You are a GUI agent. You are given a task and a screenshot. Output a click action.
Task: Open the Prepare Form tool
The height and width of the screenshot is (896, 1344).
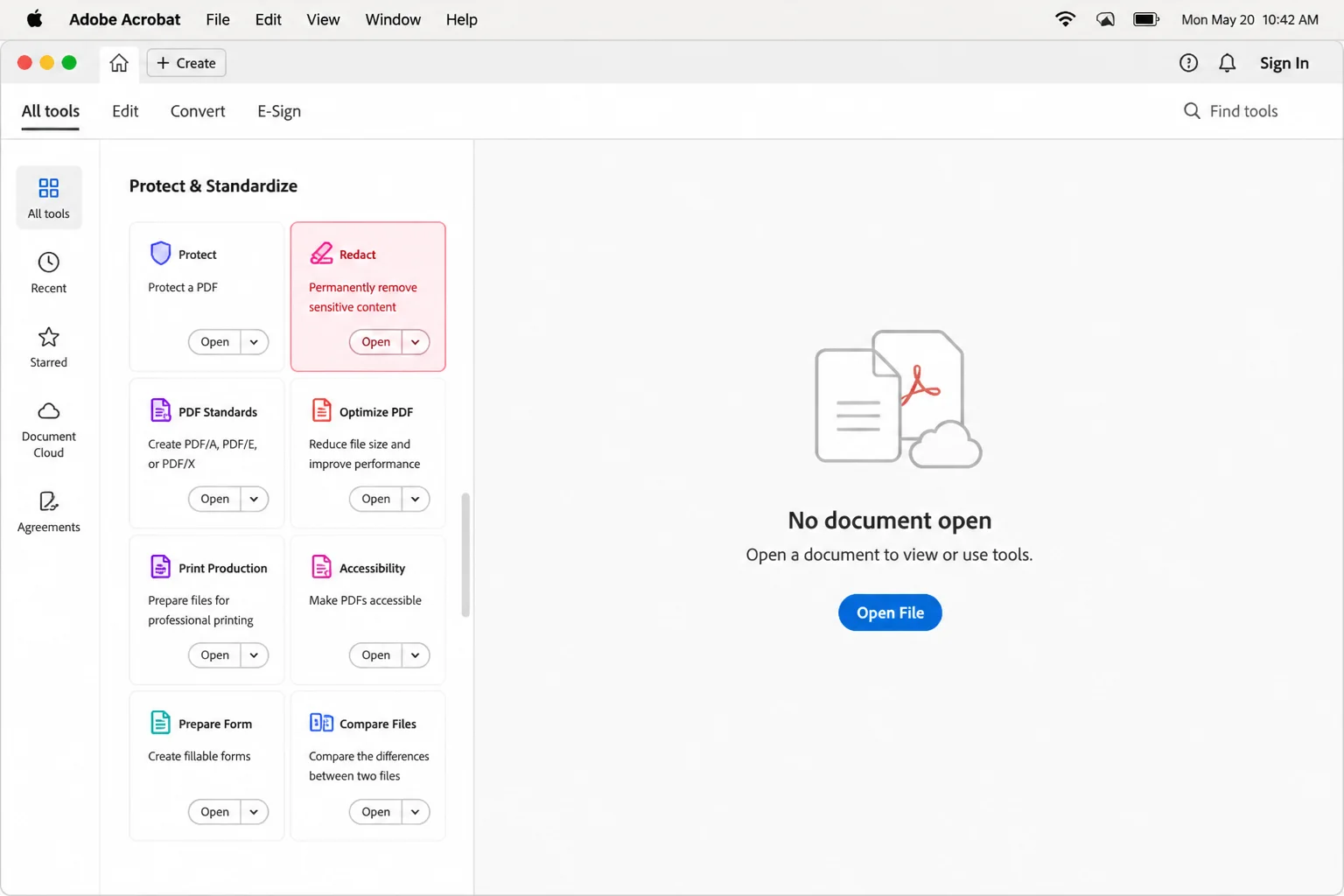point(214,812)
